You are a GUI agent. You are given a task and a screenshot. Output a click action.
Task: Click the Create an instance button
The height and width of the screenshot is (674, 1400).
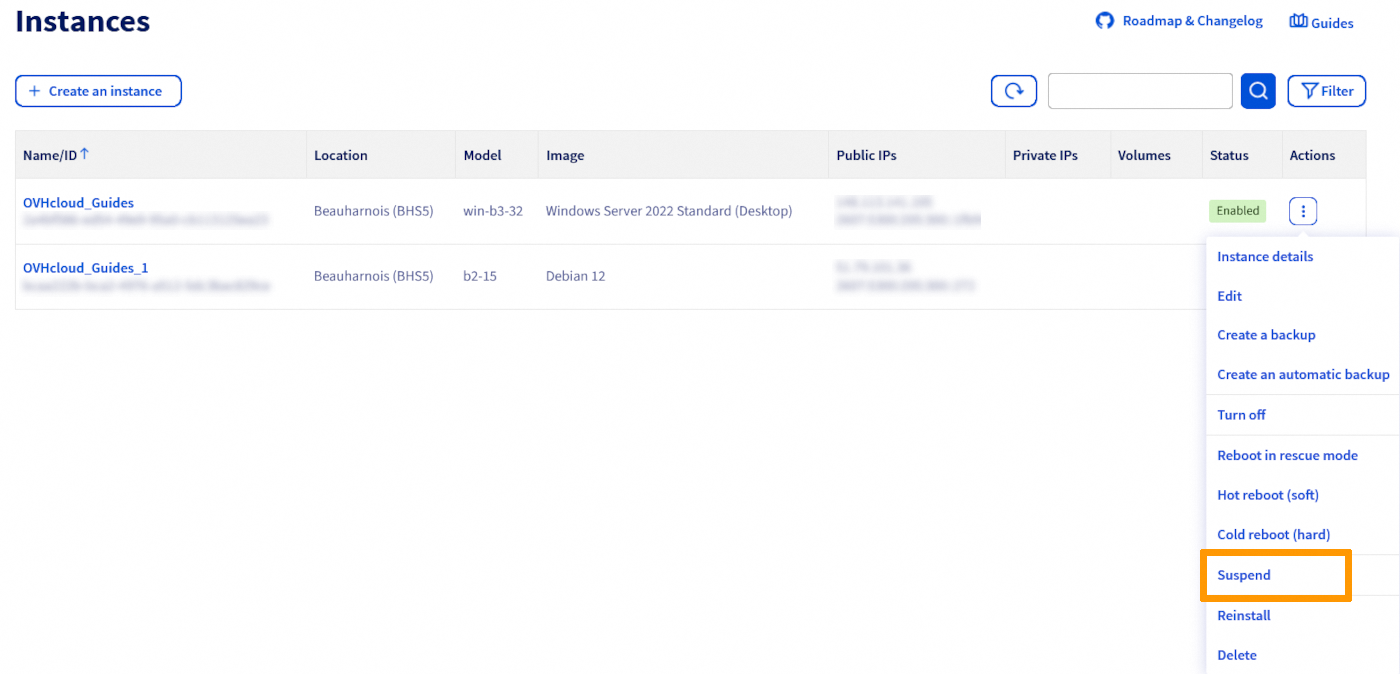pyautogui.click(x=98, y=91)
